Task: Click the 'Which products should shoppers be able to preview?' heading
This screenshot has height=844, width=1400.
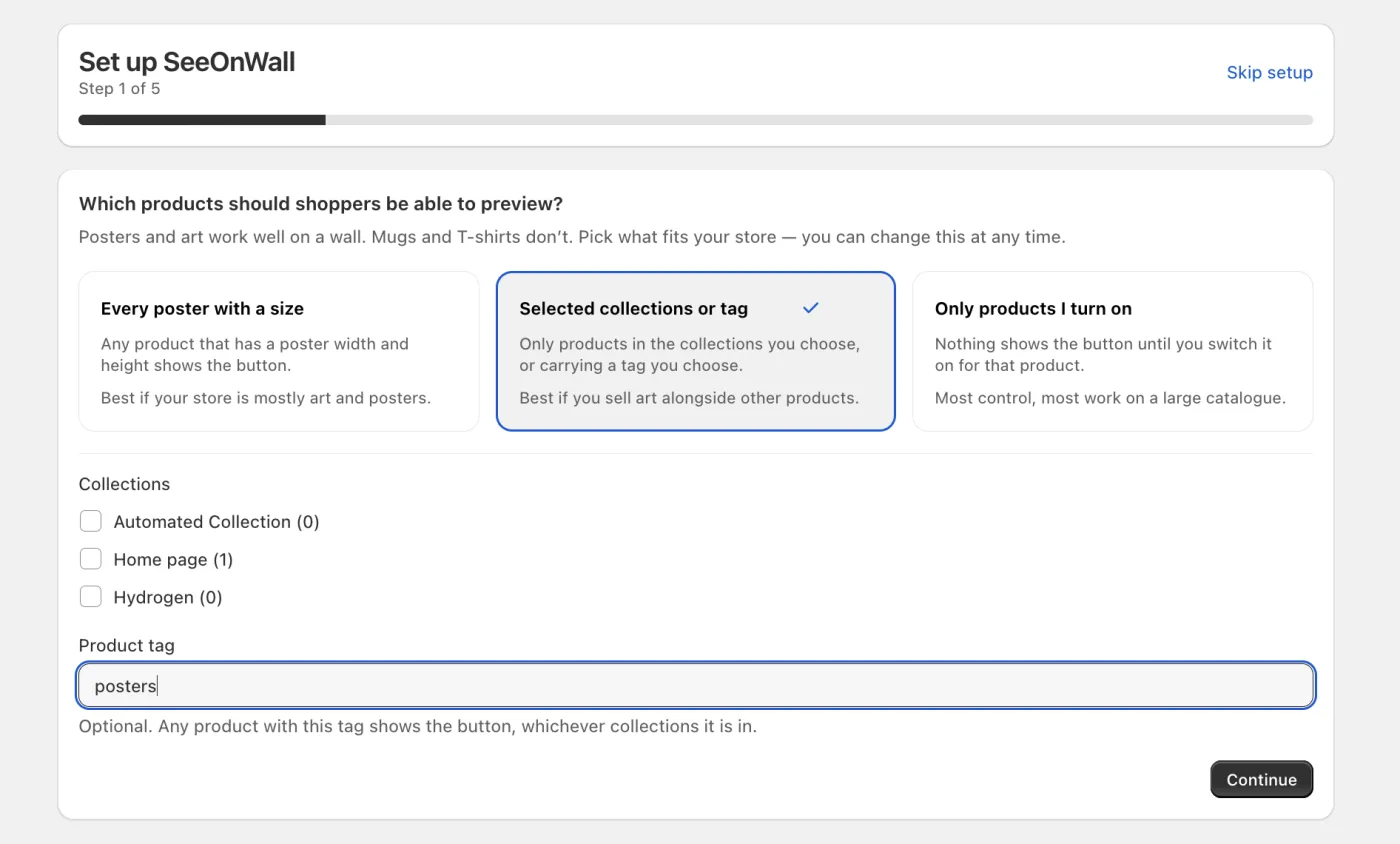Action: 321,204
